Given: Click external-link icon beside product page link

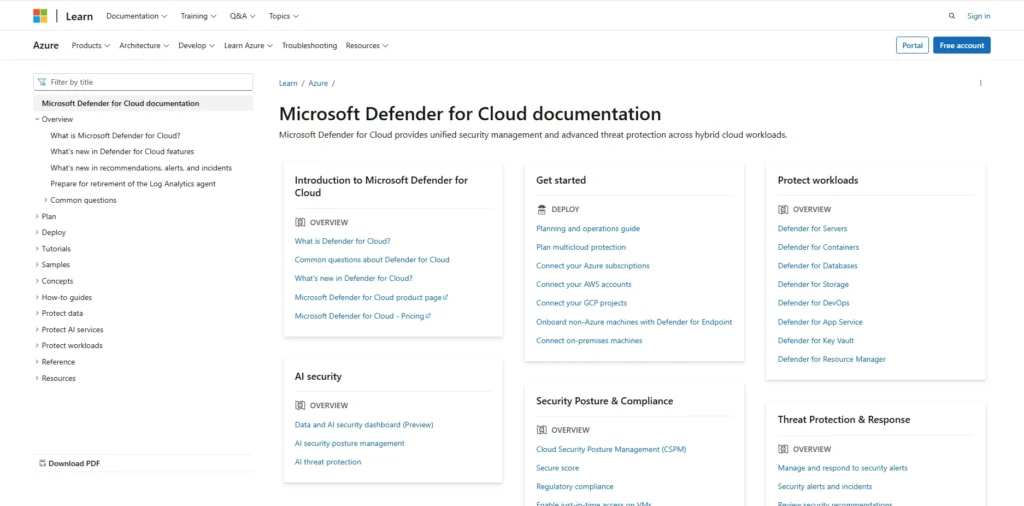Looking at the screenshot, I should click(x=445, y=297).
